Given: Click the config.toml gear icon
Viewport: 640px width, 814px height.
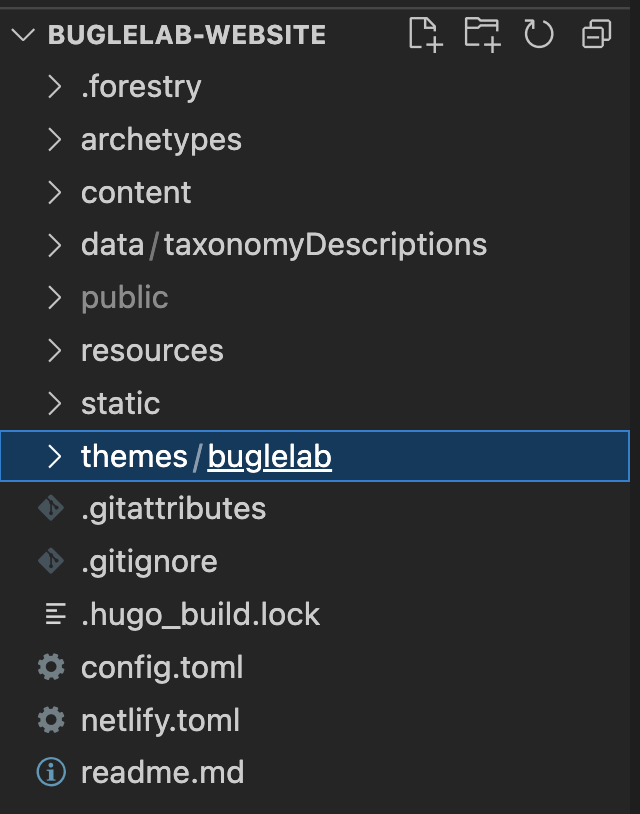Looking at the screenshot, I should [50, 667].
